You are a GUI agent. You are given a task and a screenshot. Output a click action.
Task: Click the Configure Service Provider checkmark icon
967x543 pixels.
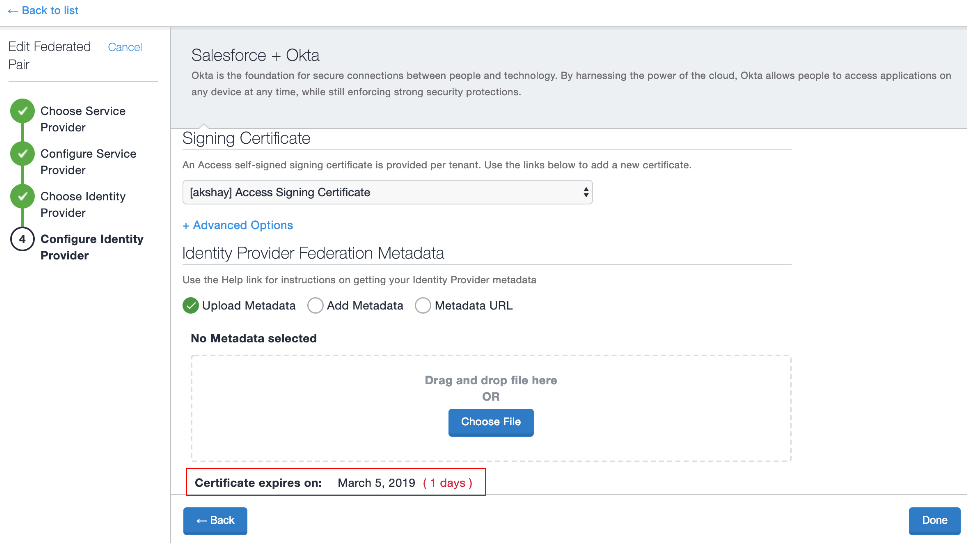(x=22, y=154)
